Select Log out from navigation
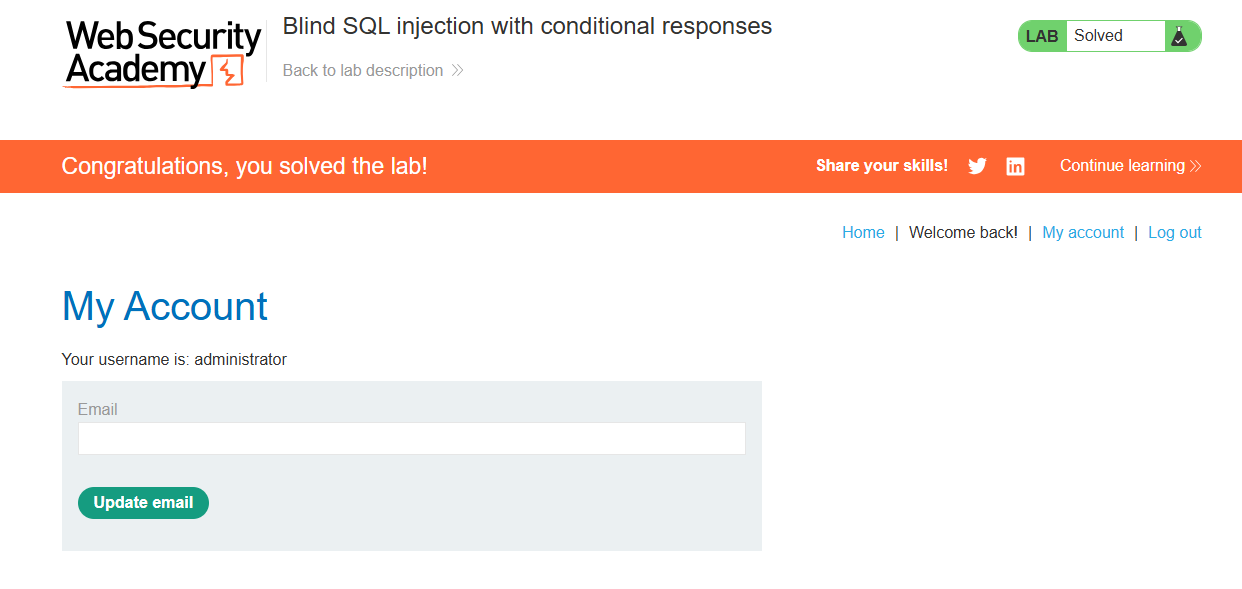Image resolution: width=1242 pixels, height=589 pixels. coord(1175,232)
